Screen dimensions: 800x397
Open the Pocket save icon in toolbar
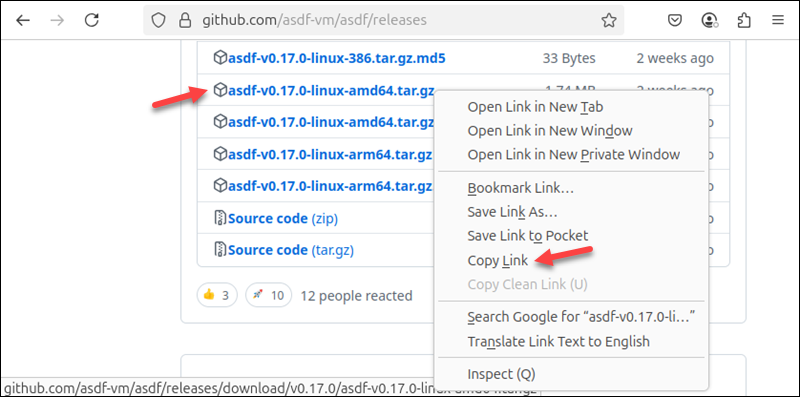[x=675, y=20]
